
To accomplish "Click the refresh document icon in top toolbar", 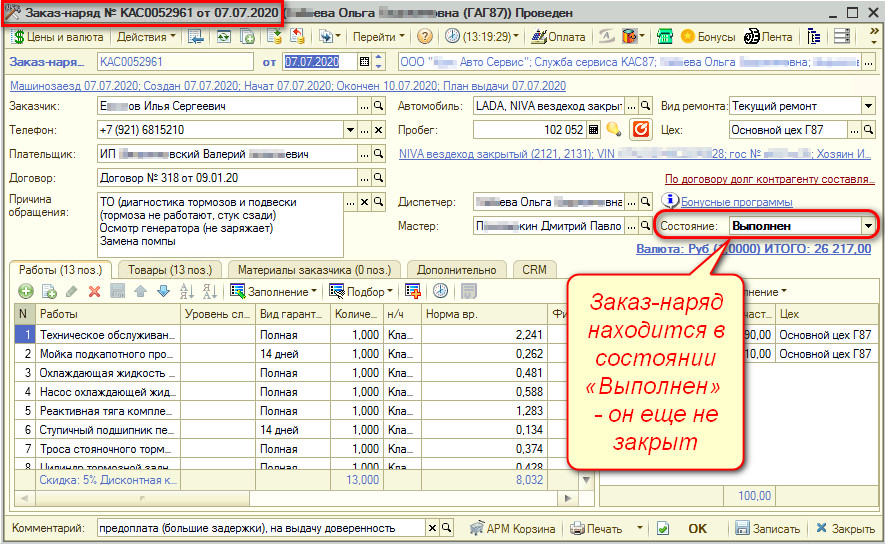I will pos(224,37).
